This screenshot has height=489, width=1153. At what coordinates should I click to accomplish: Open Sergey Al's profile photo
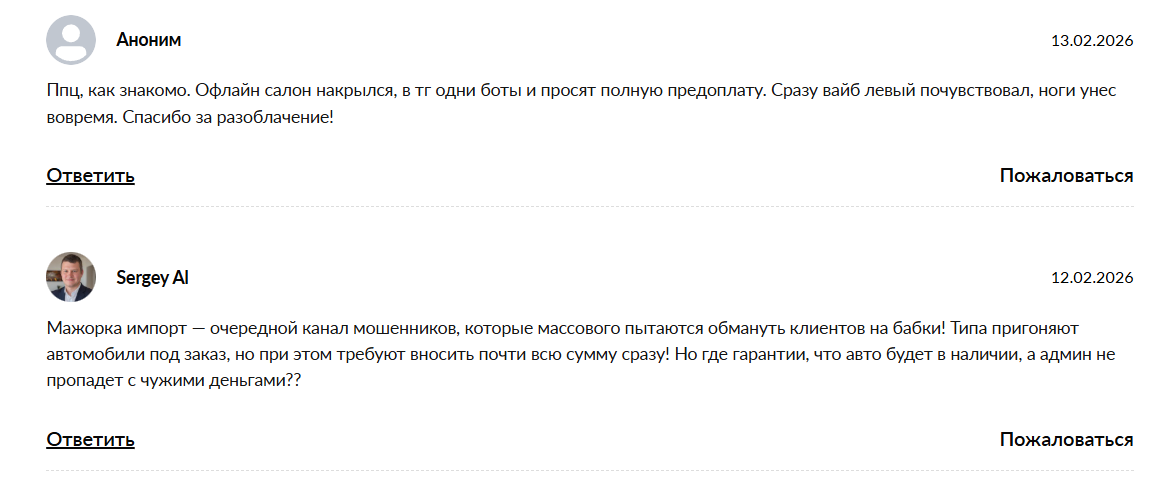click(71, 277)
